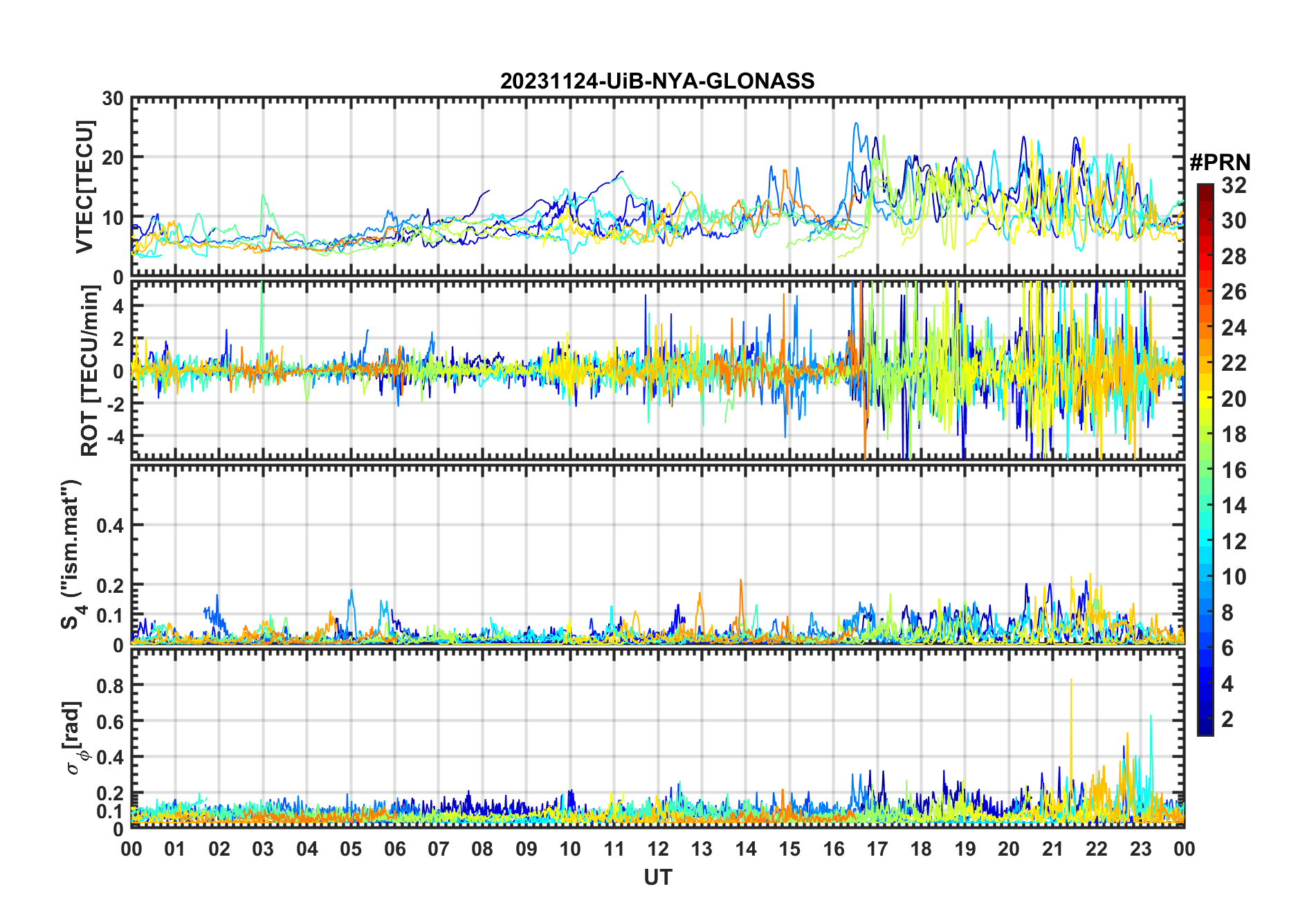Click inside the σφ phase scintillation panel
Screen dimensions: 1316x920
pyautogui.click(x=657, y=738)
